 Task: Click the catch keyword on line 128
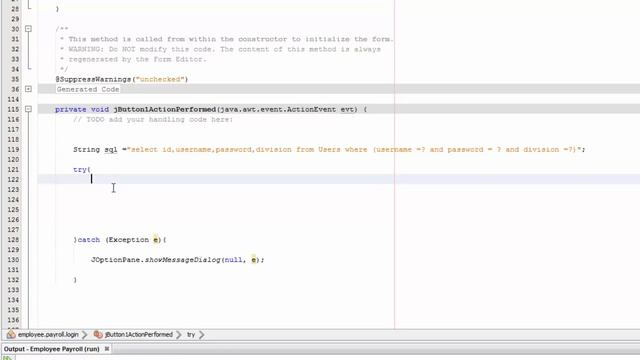[89, 240]
